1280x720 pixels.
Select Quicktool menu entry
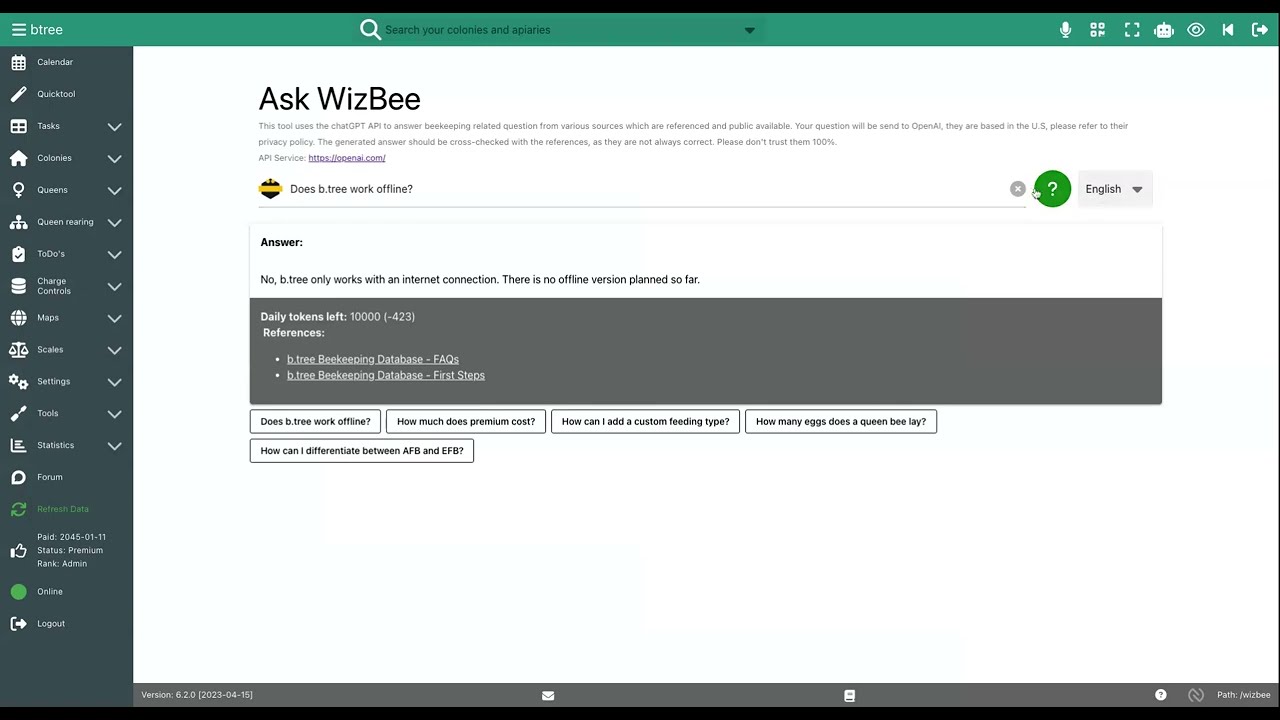pyautogui.click(x=56, y=94)
